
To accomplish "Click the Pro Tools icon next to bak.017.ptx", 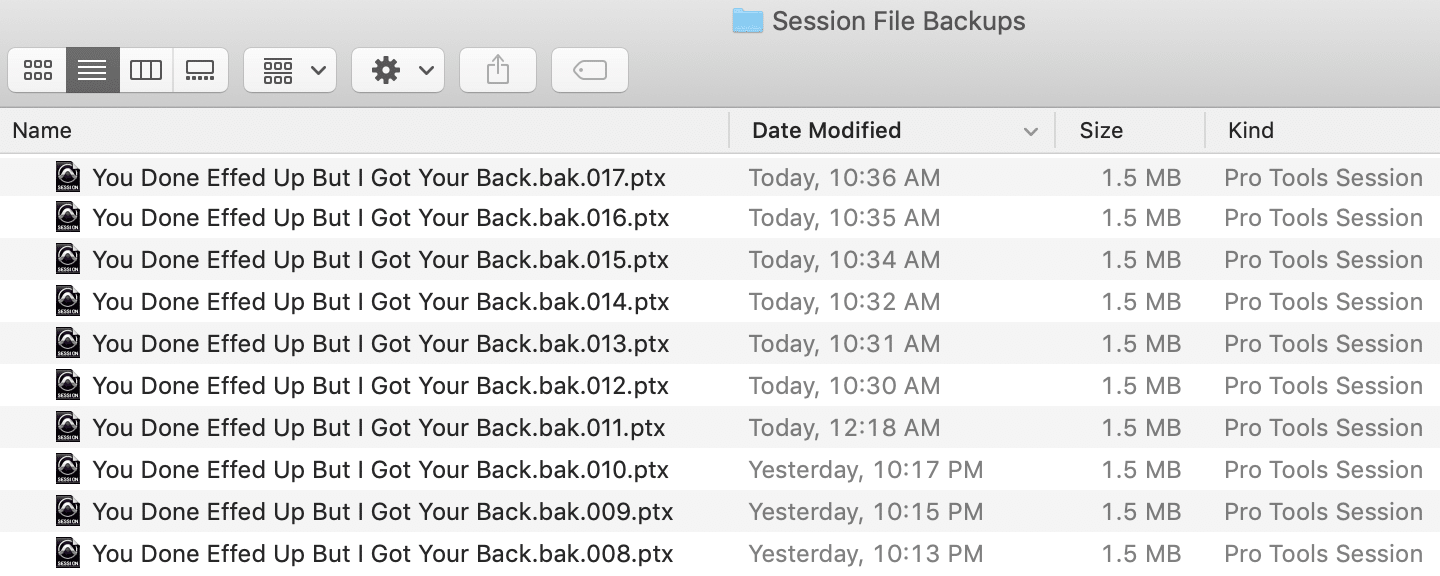I will click(68, 177).
